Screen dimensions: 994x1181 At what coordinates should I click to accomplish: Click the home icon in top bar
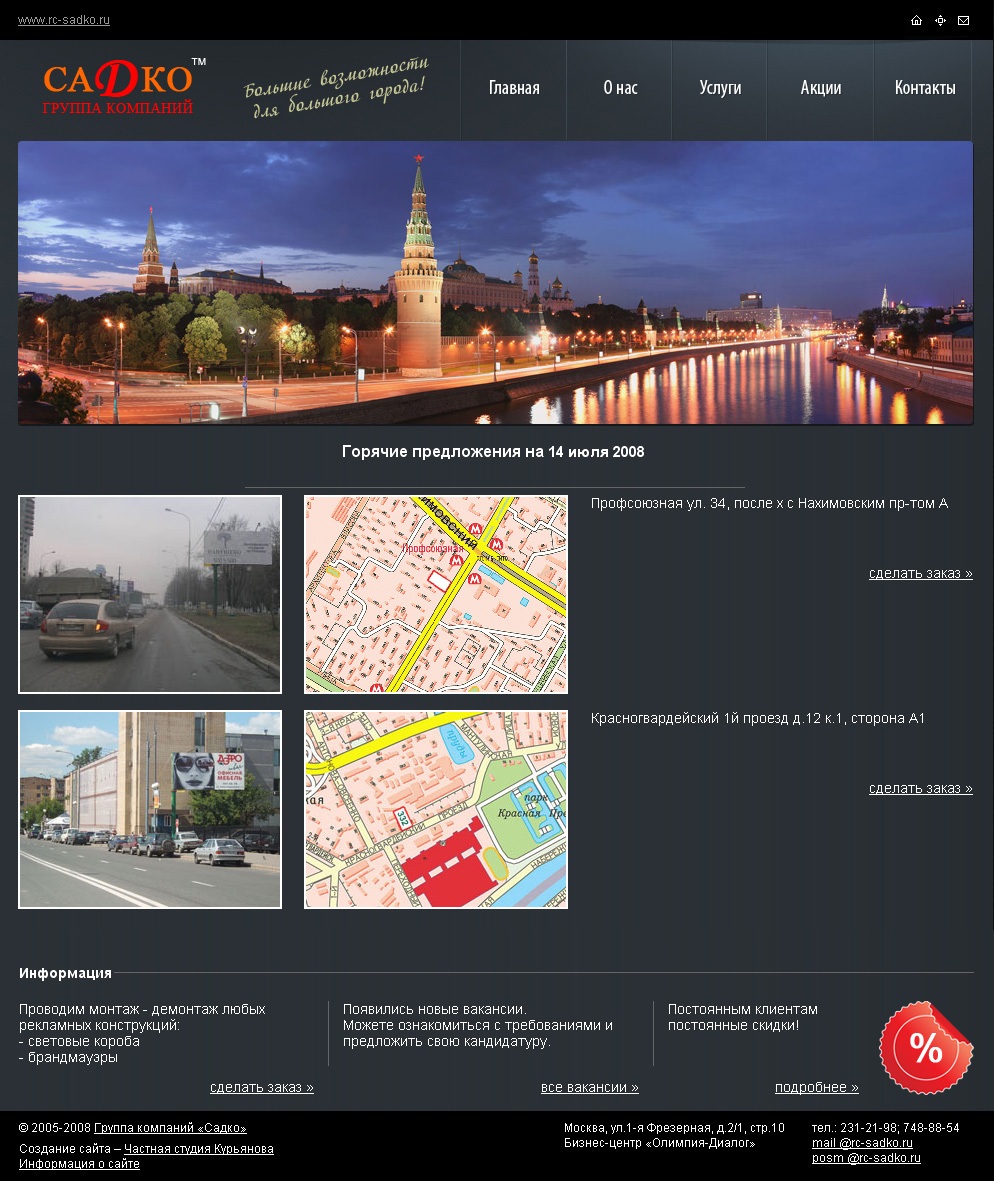(x=916, y=20)
